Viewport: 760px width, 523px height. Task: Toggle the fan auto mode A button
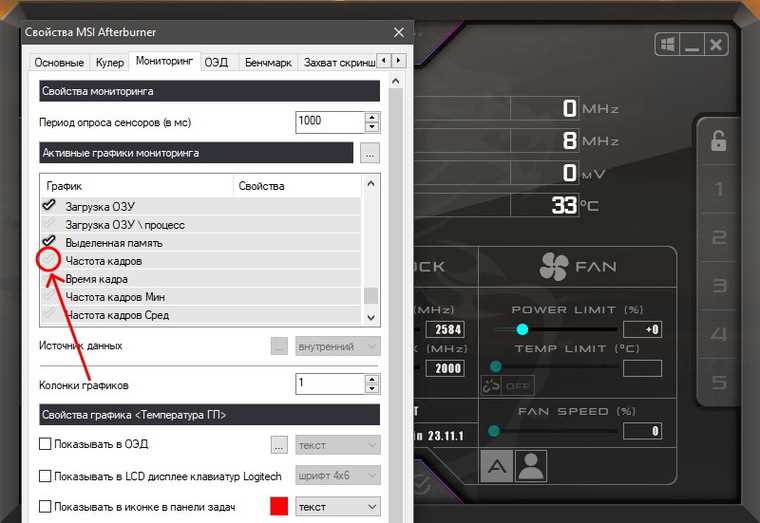(x=496, y=466)
